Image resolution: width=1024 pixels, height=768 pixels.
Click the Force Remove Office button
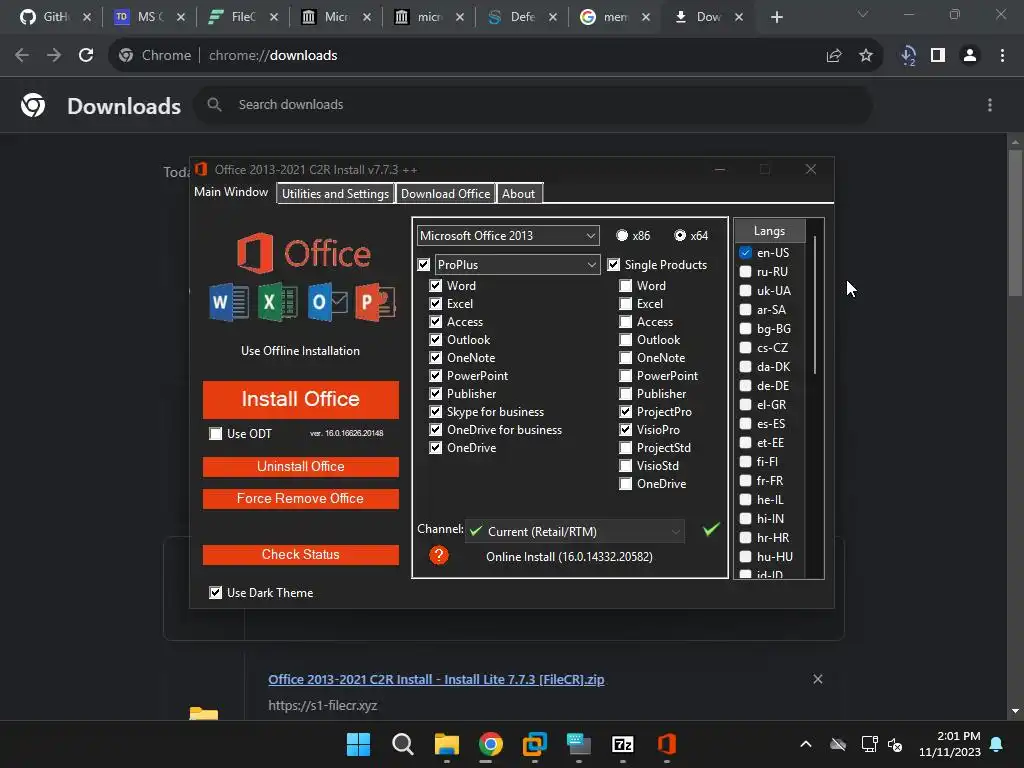300,498
